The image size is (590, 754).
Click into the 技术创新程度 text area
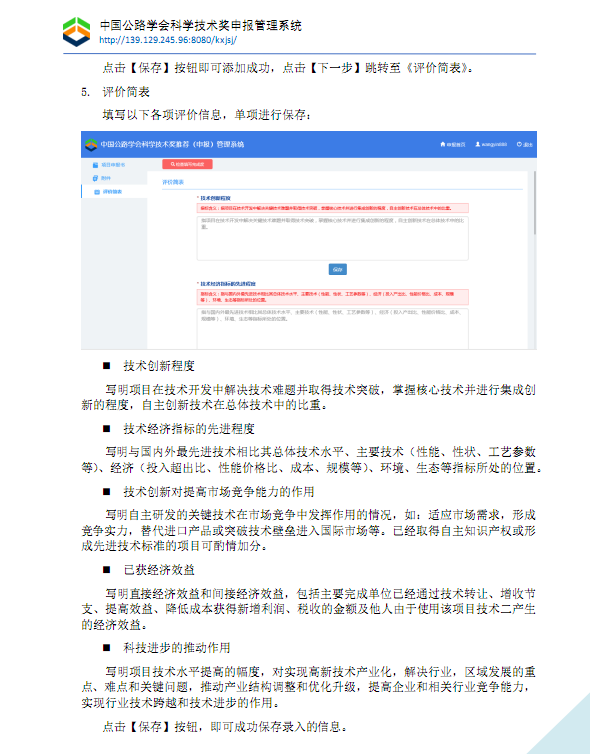[x=332, y=239]
